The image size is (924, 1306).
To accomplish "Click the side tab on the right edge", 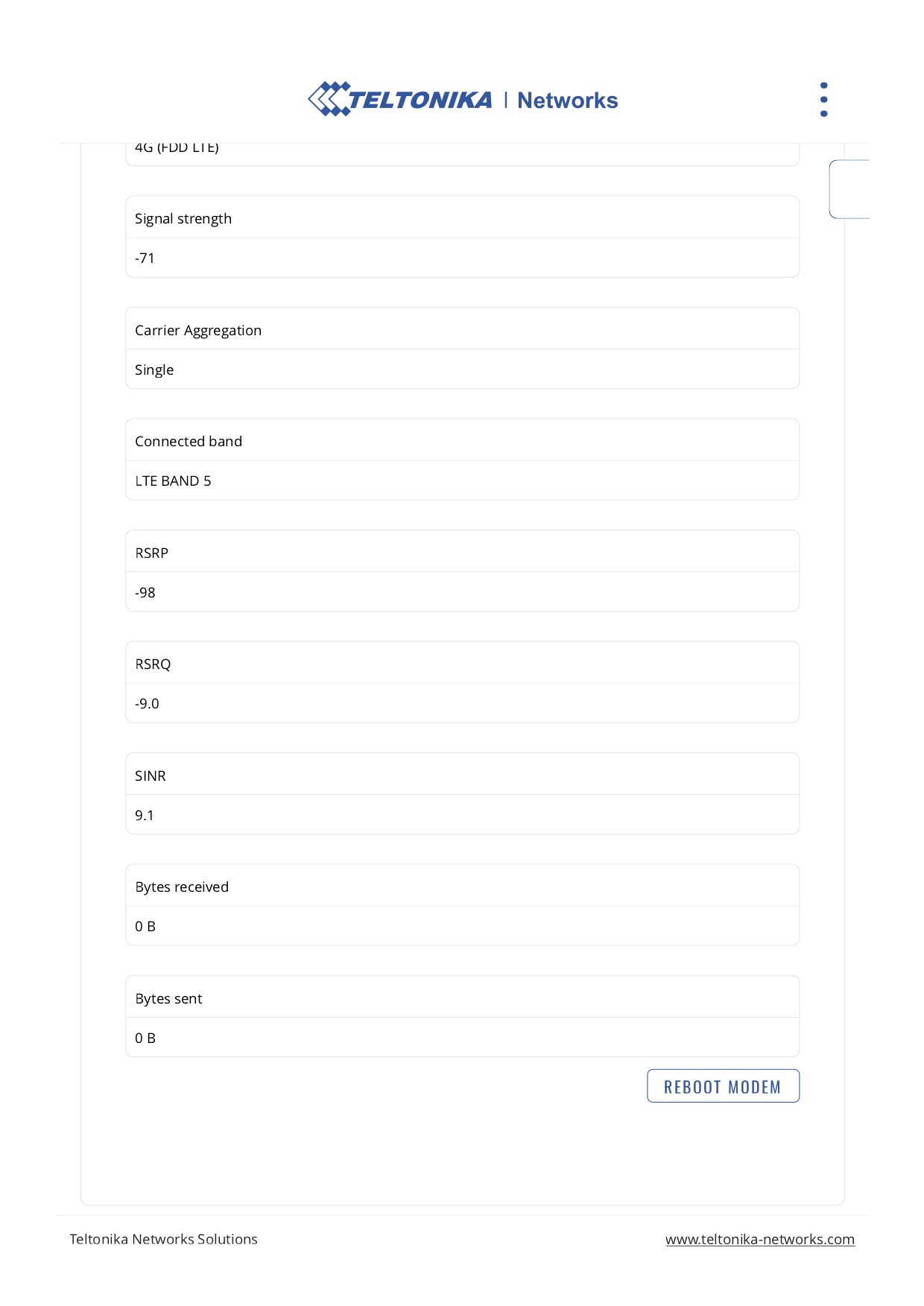I will tap(849, 189).
